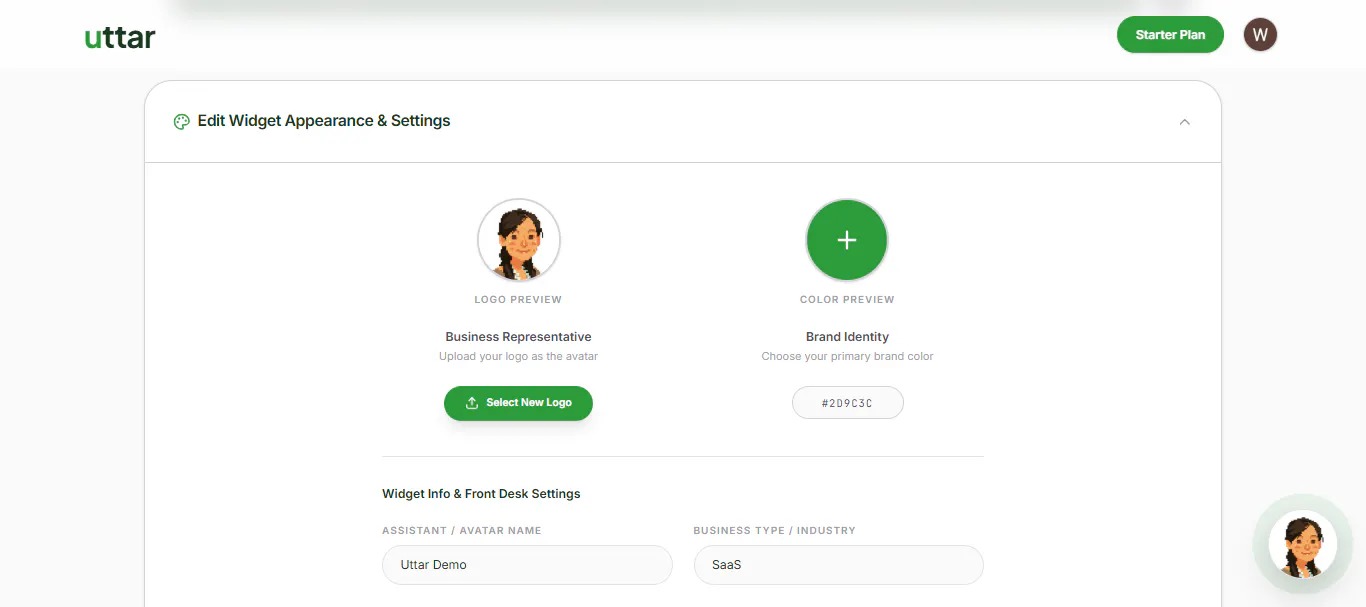Click 'Upload your logo as the avatar' text

pyautogui.click(x=518, y=356)
